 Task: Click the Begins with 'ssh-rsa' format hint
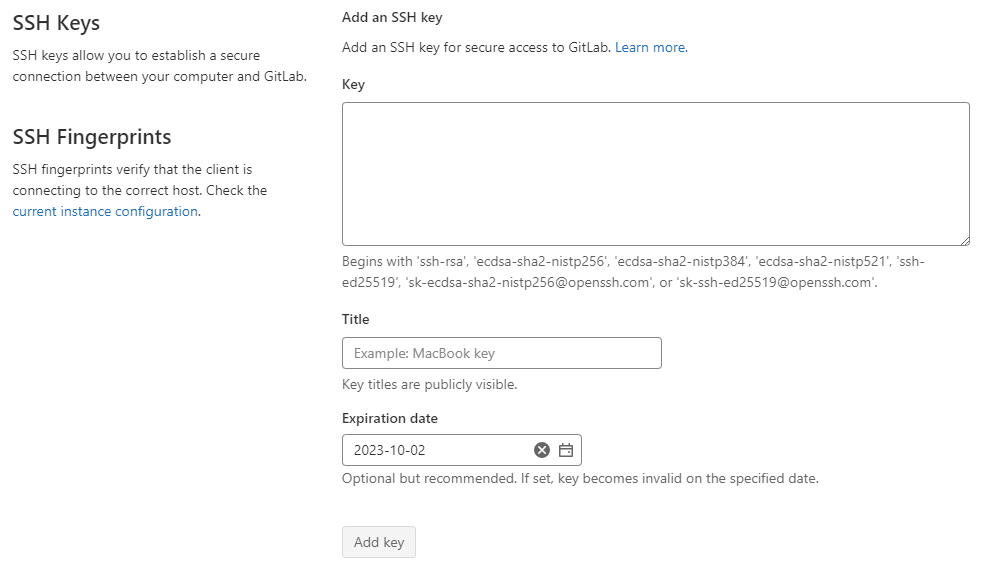pyautogui.click(x=632, y=271)
